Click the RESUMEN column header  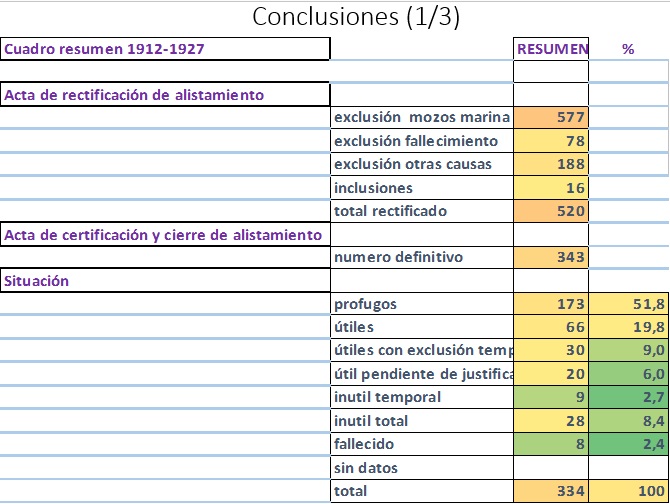click(x=551, y=49)
